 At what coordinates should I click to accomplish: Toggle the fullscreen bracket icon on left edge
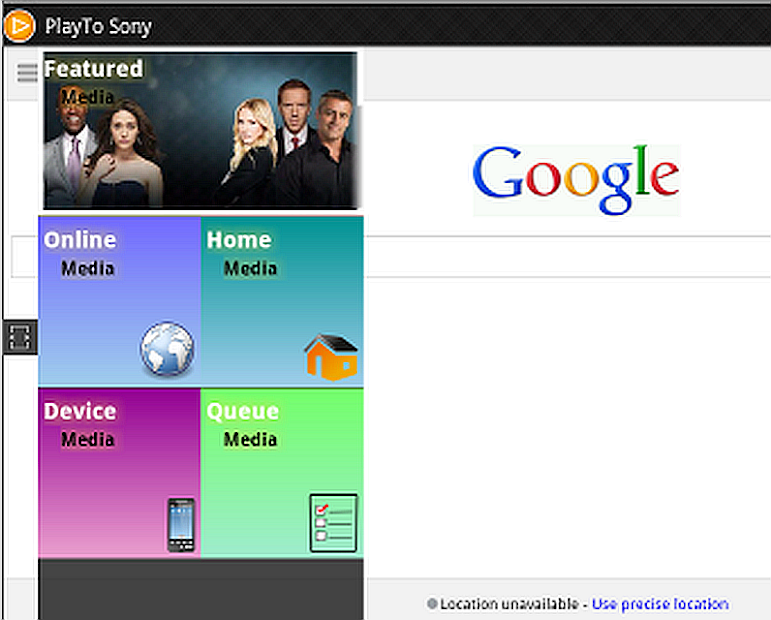[20, 338]
